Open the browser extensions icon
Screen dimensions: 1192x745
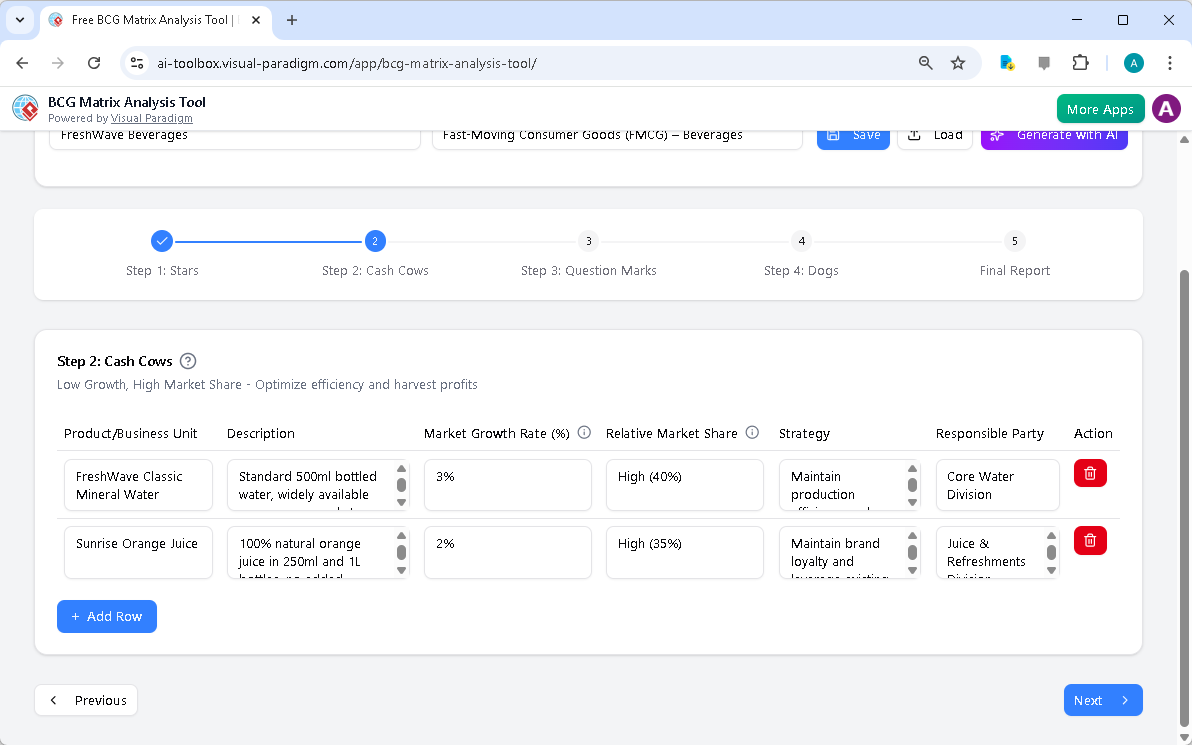point(1080,62)
